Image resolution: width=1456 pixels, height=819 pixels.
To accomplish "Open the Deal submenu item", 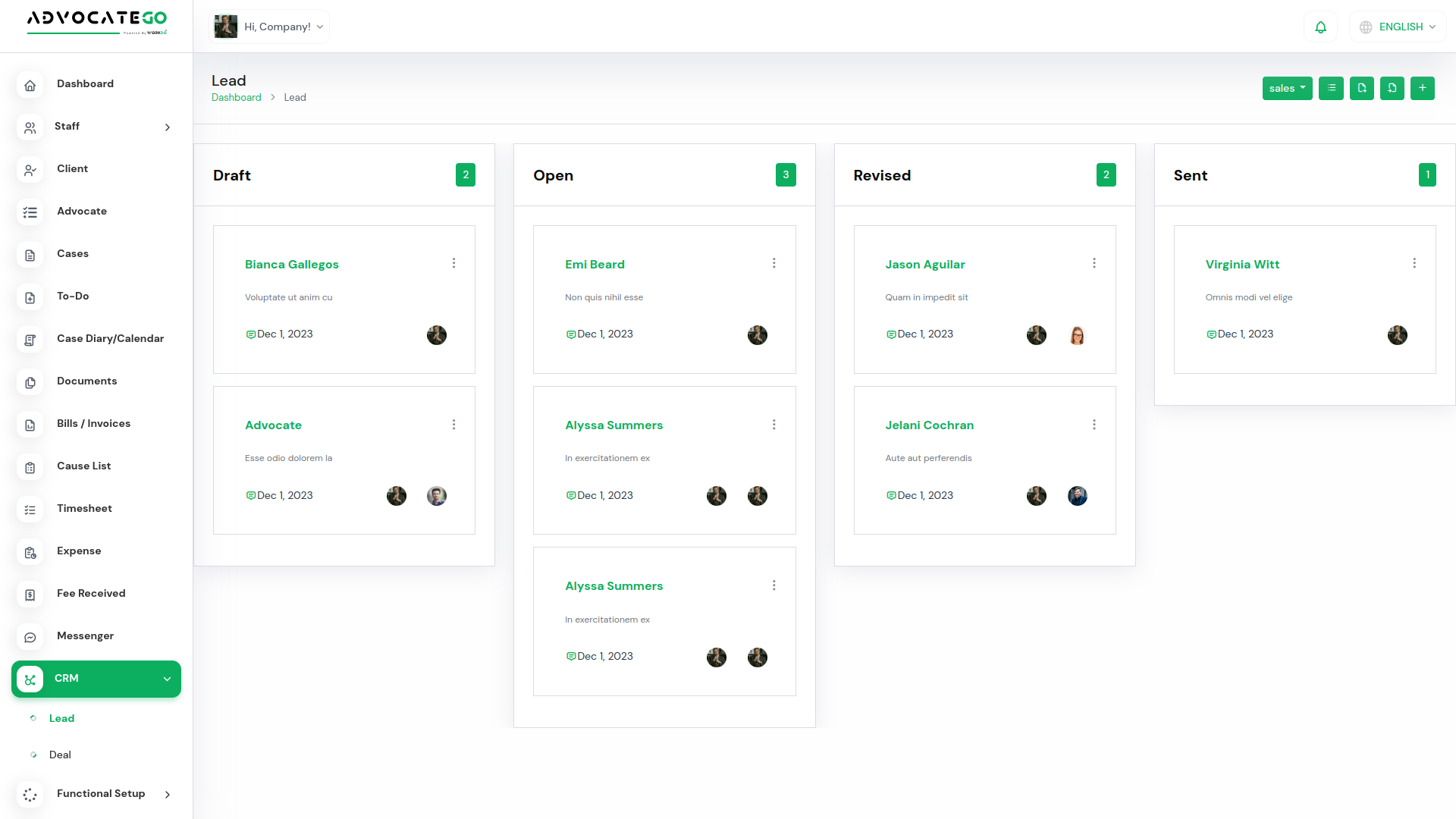I will (x=60, y=755).
